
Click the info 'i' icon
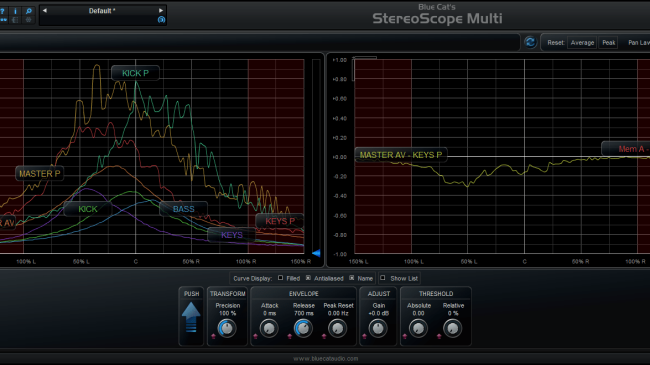click(x=15, y=11)
